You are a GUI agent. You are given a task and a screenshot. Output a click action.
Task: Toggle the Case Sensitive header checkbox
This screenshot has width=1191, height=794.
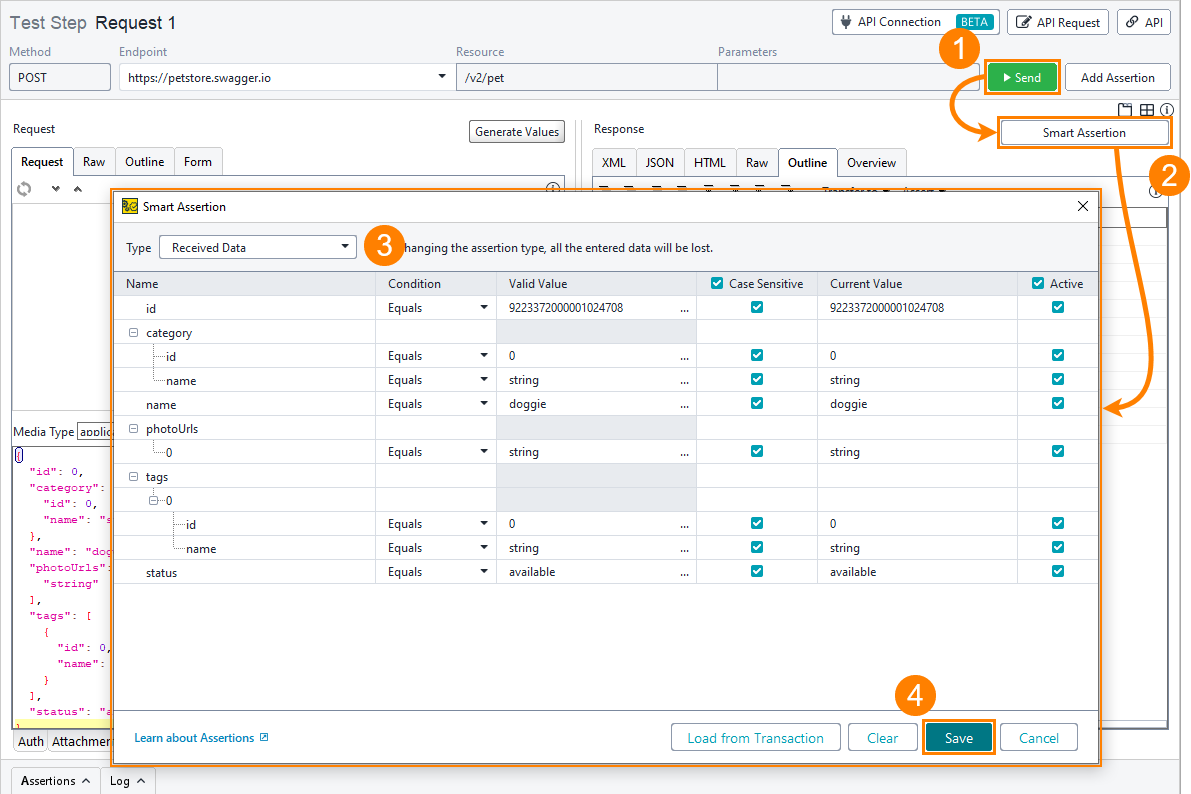pyautogui.click(x=717, y=283)
